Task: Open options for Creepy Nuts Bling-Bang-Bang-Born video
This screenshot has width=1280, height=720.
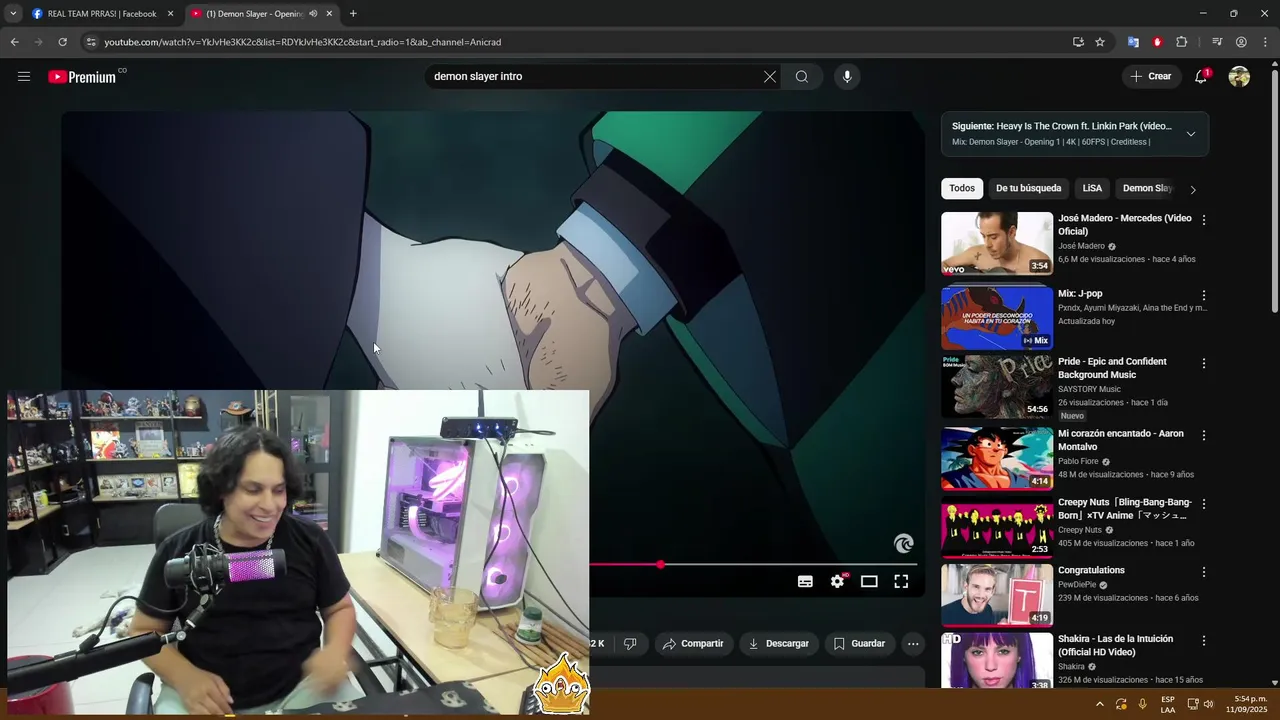Action: (x=1204, y=504)
